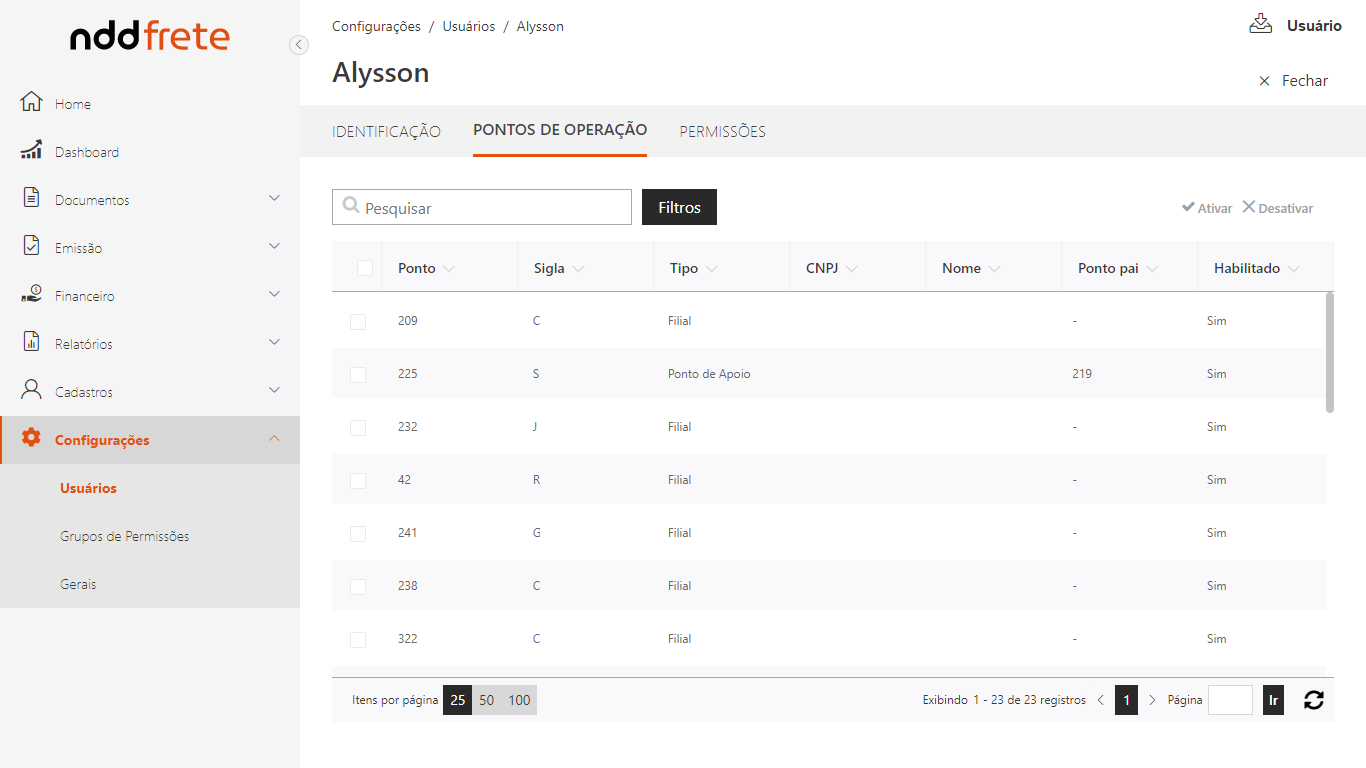
Task: Click the refresh icon in table footer
Action: [x=1313, y=700]
